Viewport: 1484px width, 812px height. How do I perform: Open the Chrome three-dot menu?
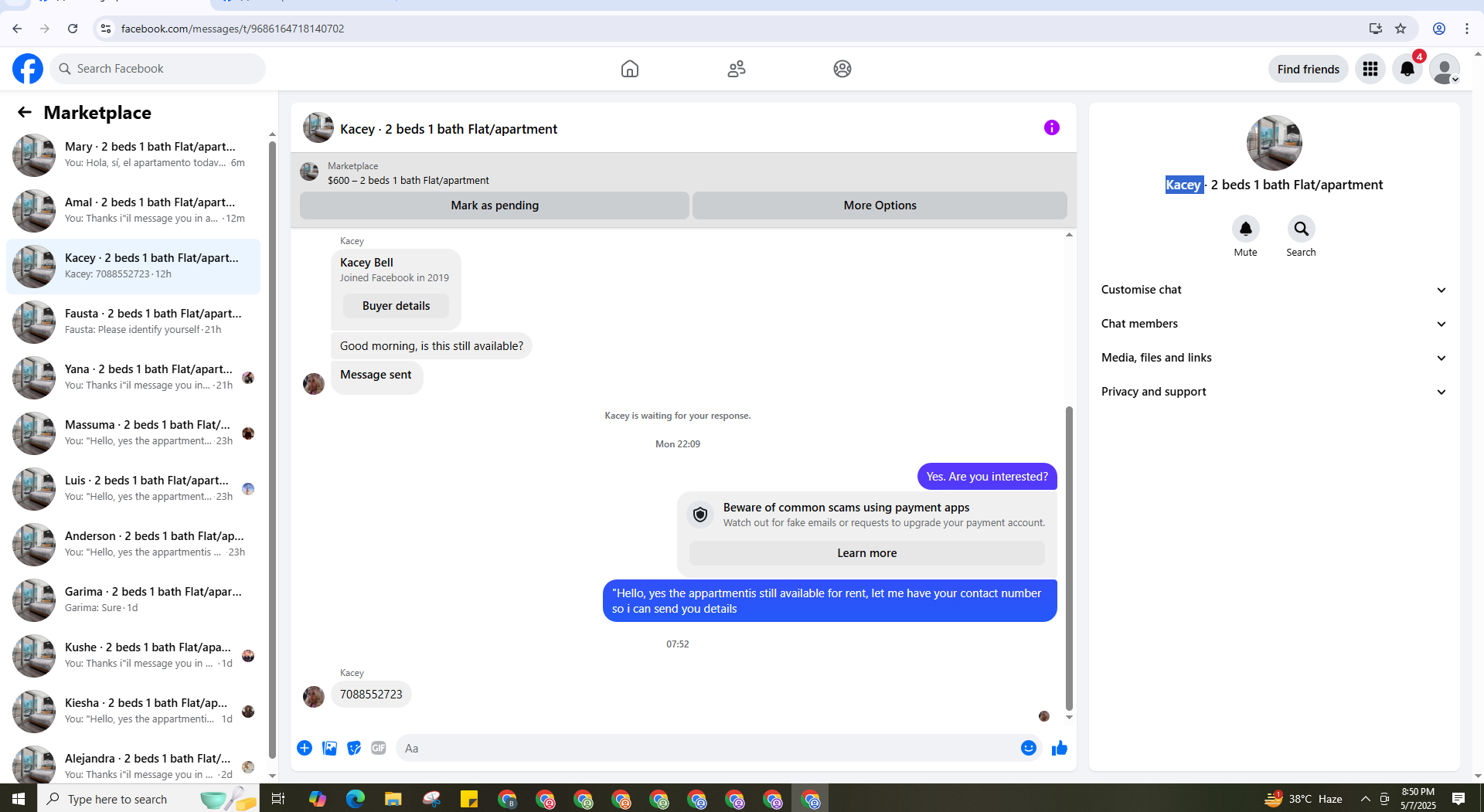point(1467,29)
